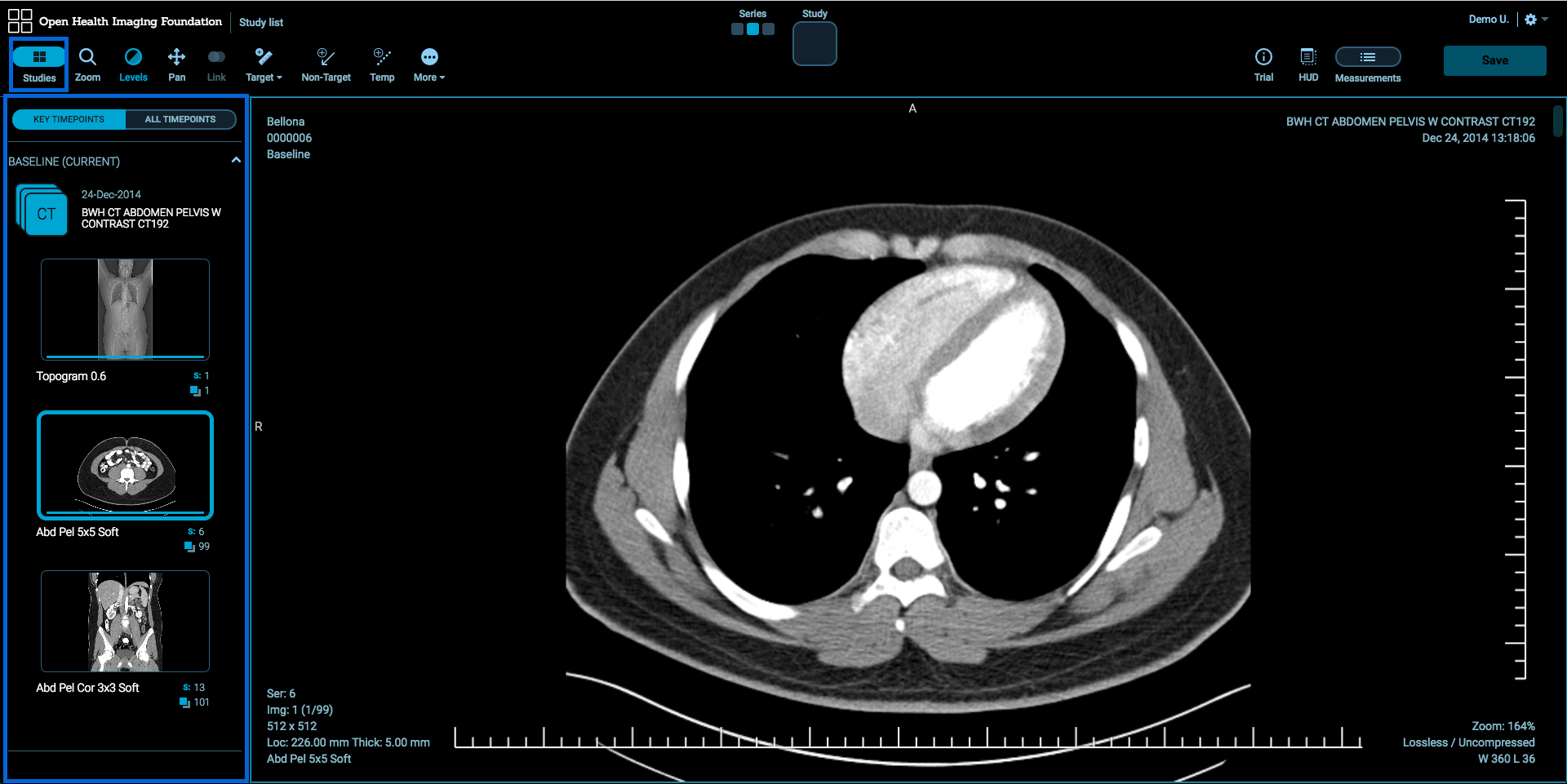
Task: Toggle the Link tool
Action: (216, 64)
